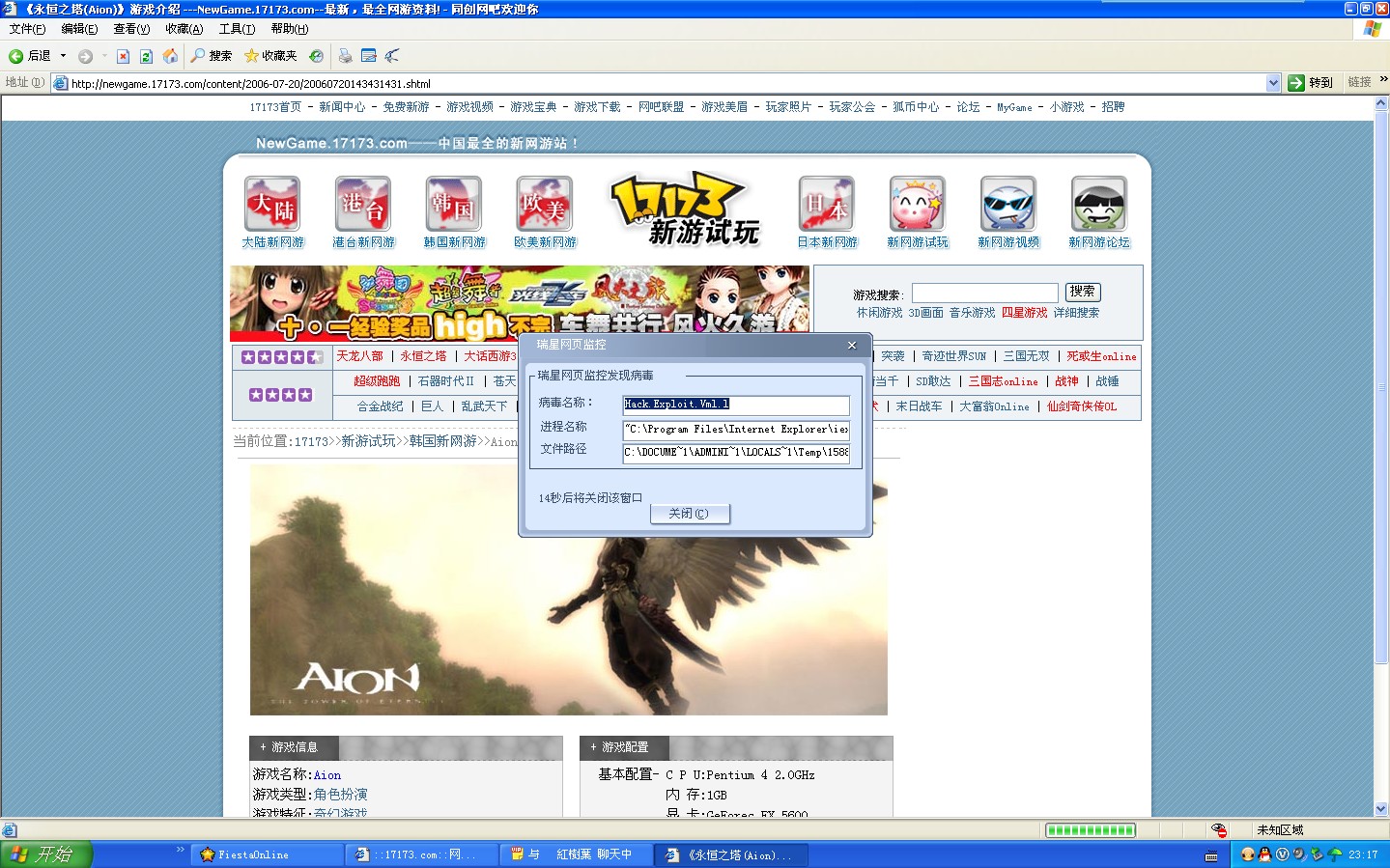Screen dimensions: 1390x868
Task: Open the 四星游戏 link
Action: click(1024, 313)
